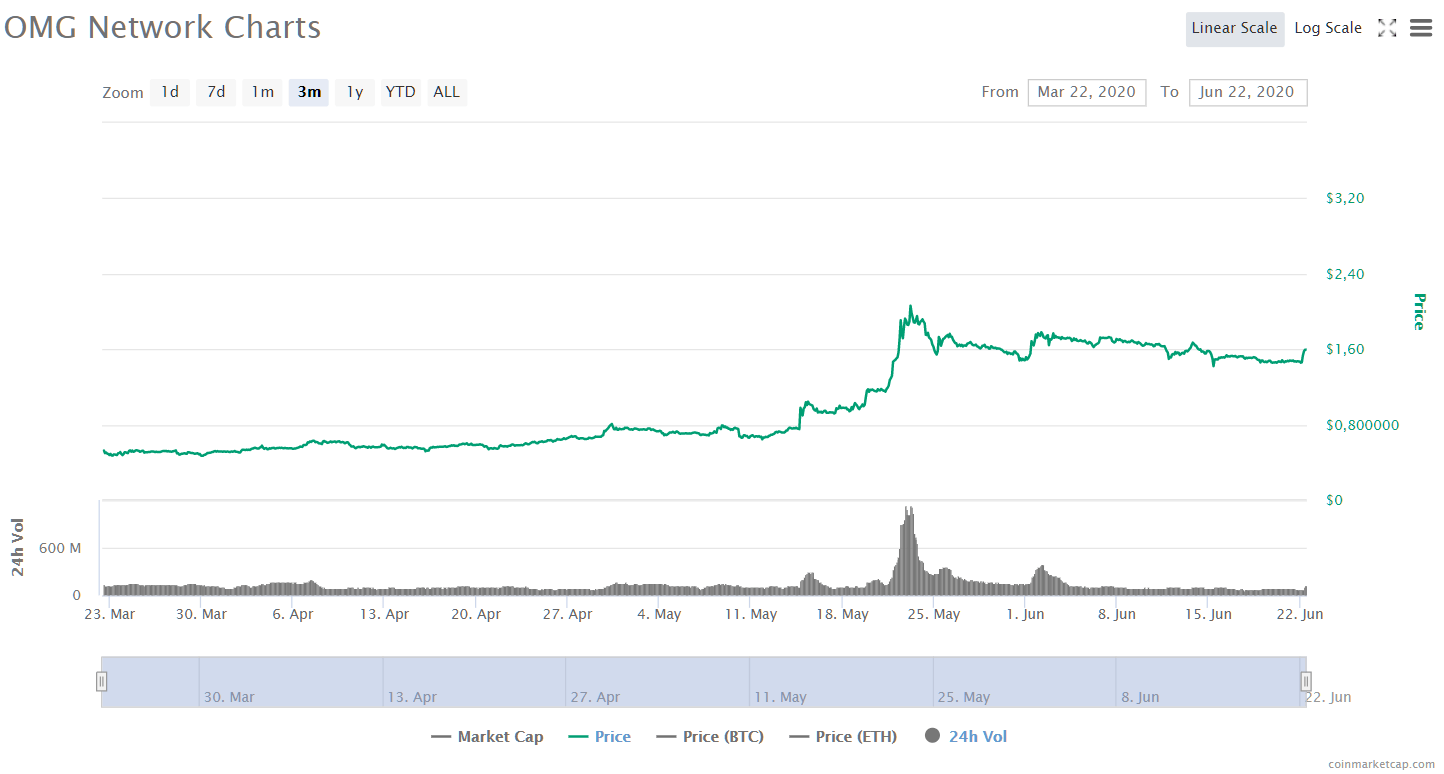The image size is (1444, 774).
Task: Click the coinmarketcap.com credit link
Action: [1382, 764]
